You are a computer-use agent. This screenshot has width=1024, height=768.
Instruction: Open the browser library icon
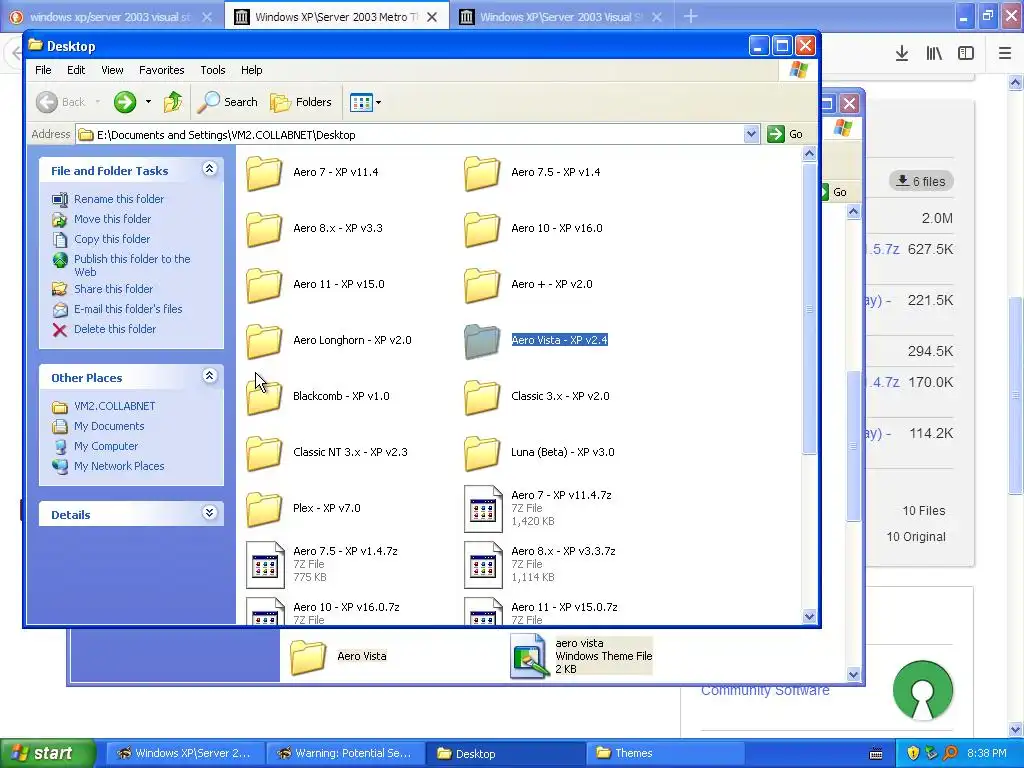[934, 54]
